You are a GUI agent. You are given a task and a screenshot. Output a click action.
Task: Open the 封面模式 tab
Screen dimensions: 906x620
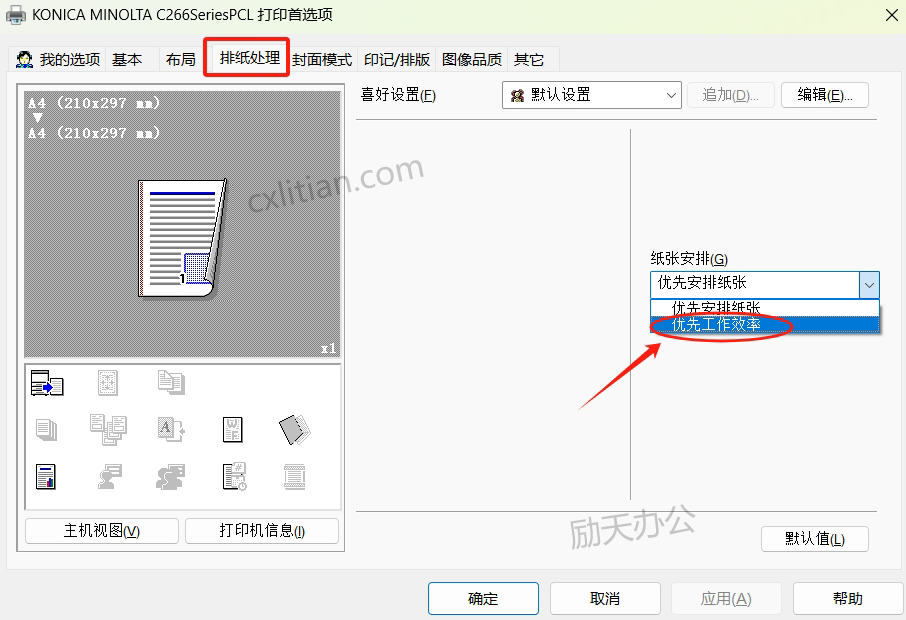click(x=322, y=60)
